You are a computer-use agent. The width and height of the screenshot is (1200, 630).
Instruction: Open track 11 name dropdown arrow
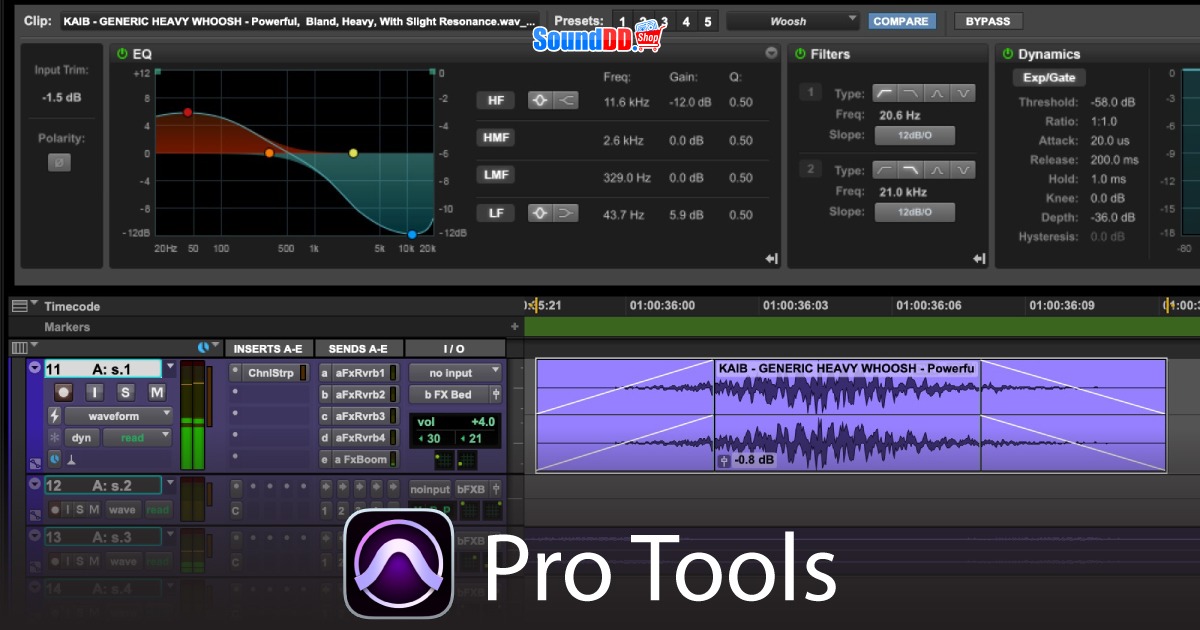(x=170, y=368)
